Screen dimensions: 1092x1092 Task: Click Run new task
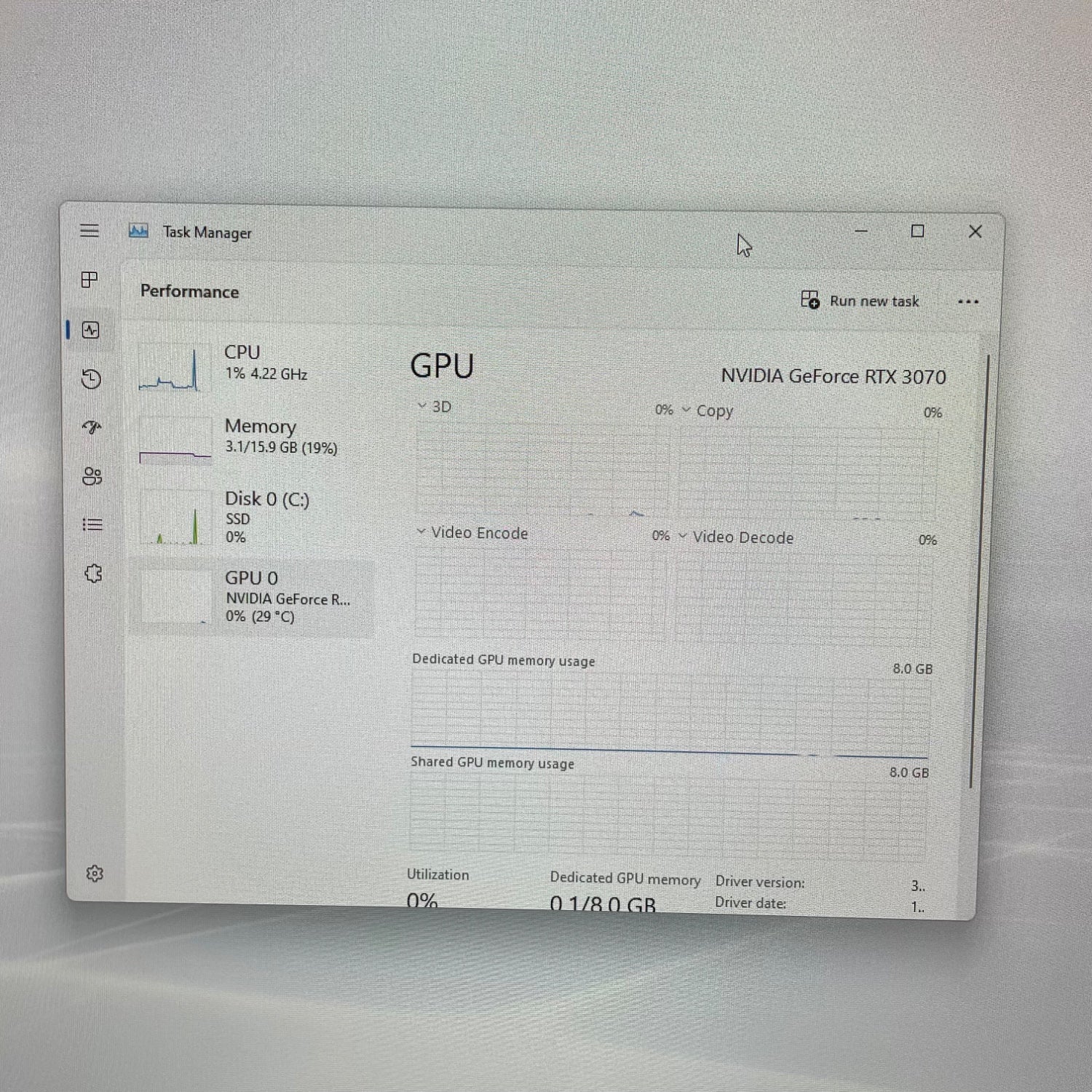[x=861, y=301]
